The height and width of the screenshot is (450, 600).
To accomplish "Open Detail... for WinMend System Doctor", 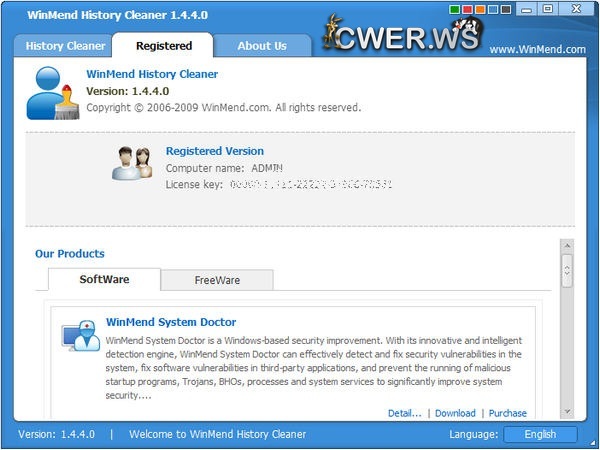I will 404,413.
